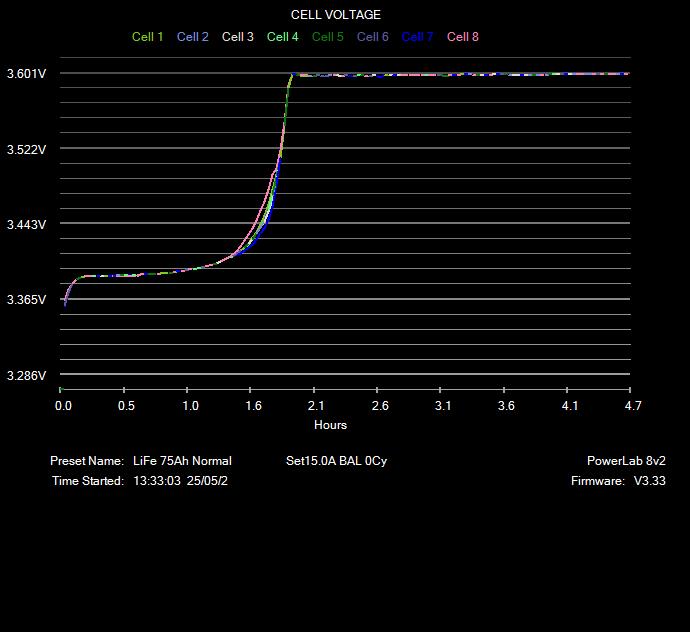Click the 0.0 x-axis tick label
The width and height of the screenshot is (690, 632).
(63, 406)
